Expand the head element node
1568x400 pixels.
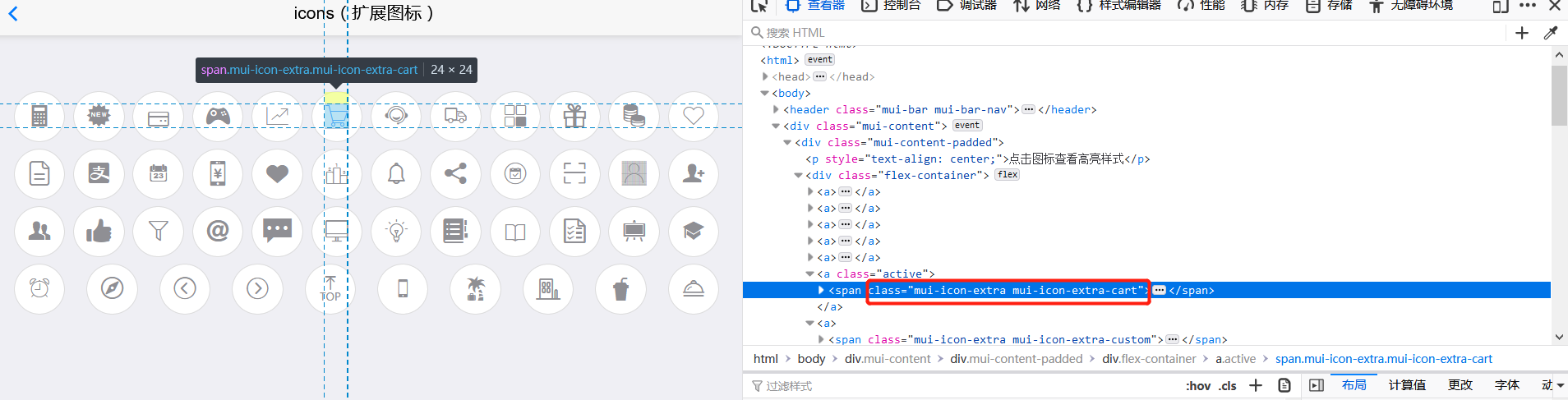766,76
